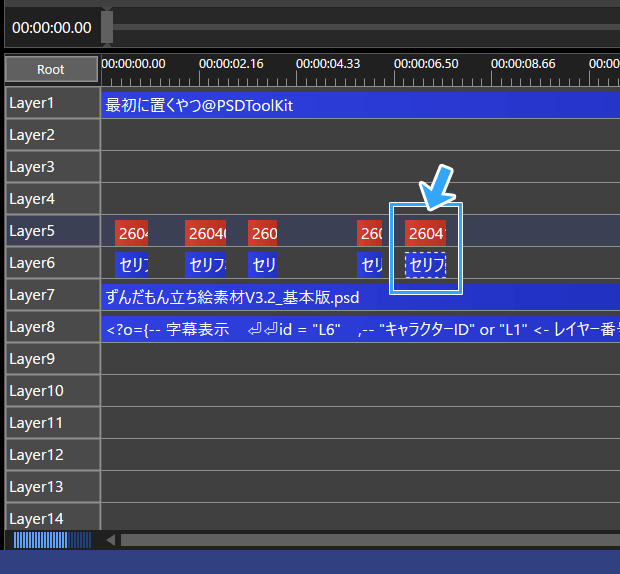
Task: Select the first blue セリフ clip on Layer6
Action: [x=132, y=265]
